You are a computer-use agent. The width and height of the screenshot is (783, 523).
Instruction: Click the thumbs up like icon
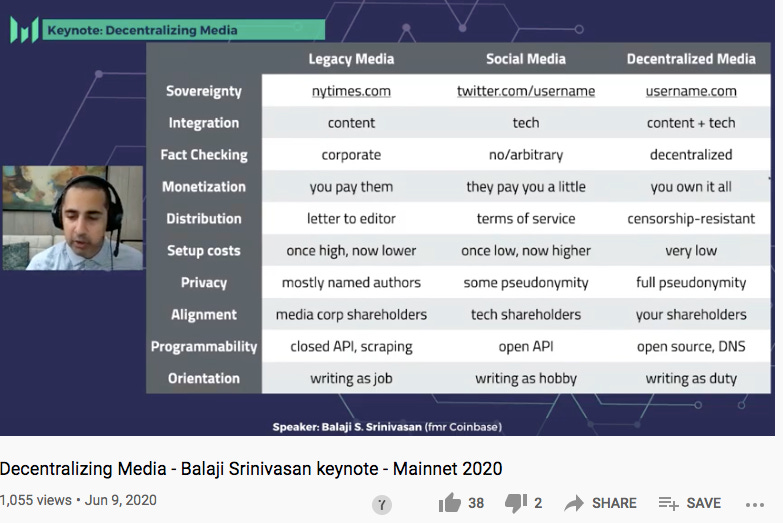coord(449,503)
